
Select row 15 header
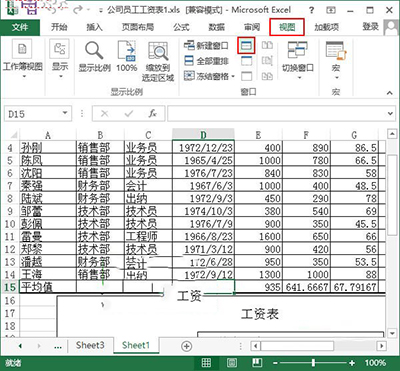10,287
